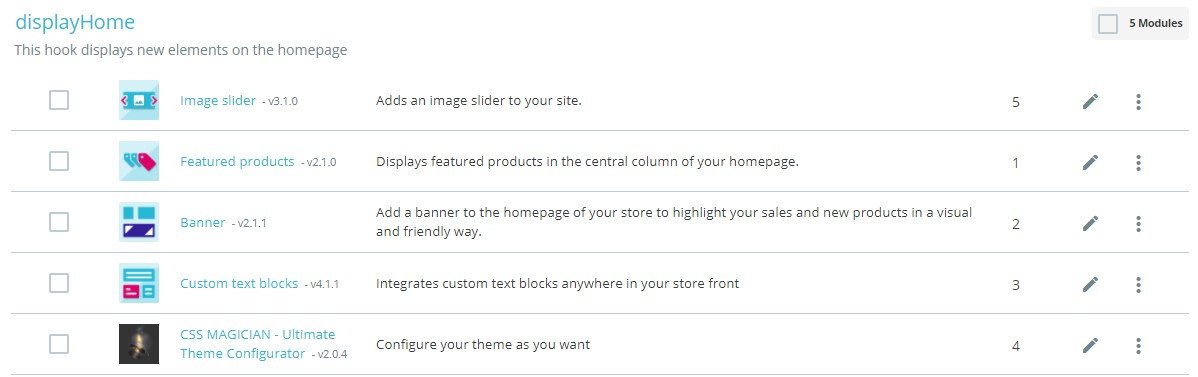
Task: Click the edit pencil for Featured products
Action: pyautogui.click(x=1090, y=162)
